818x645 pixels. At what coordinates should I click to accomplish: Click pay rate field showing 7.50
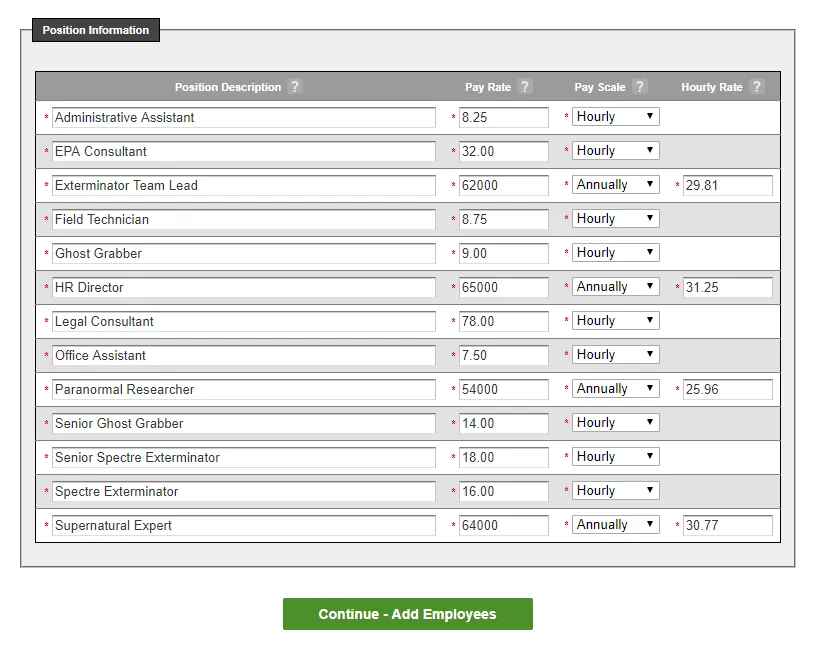[504, 355]
